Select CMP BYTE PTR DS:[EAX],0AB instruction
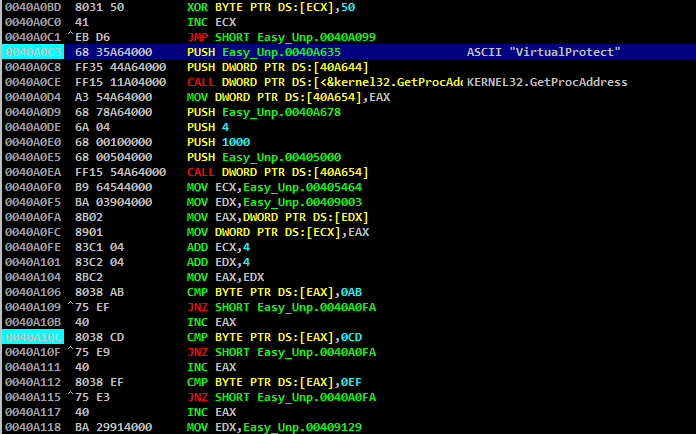The height and width of the screenshot is (434, 696). click(274, 292)
